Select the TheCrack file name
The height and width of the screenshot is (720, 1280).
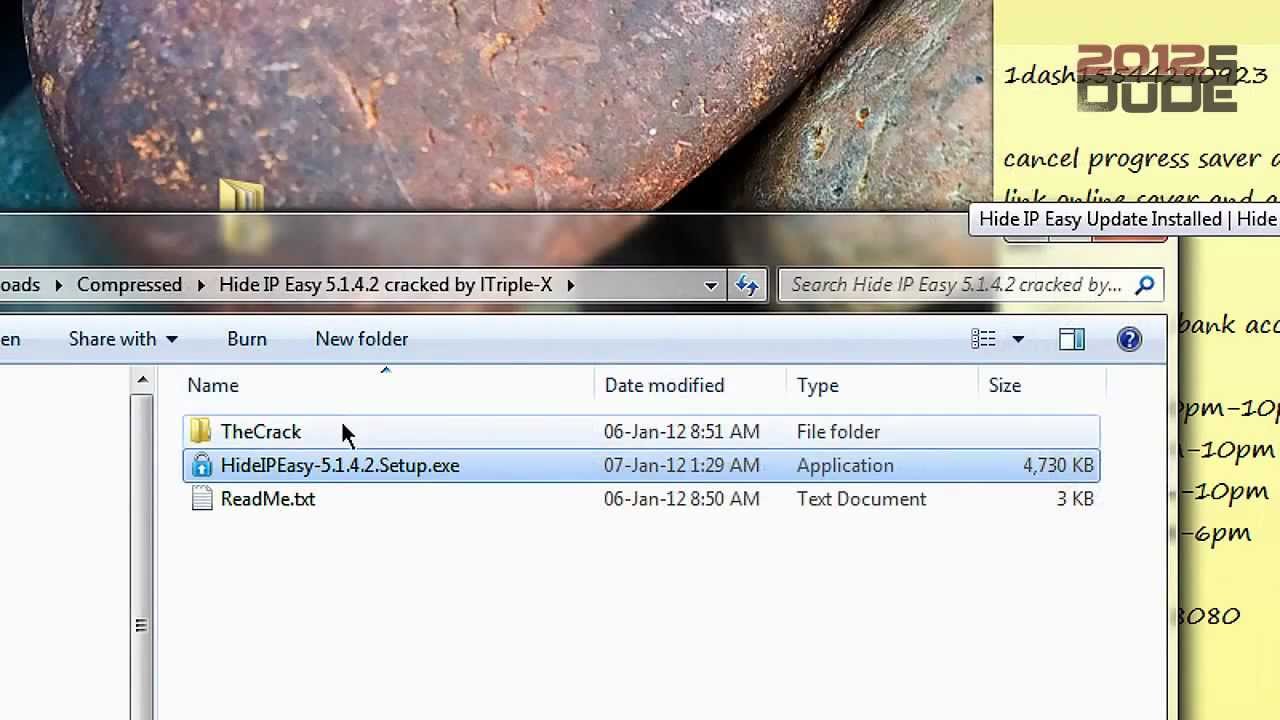pyautogui.click(x=260, y=431)
